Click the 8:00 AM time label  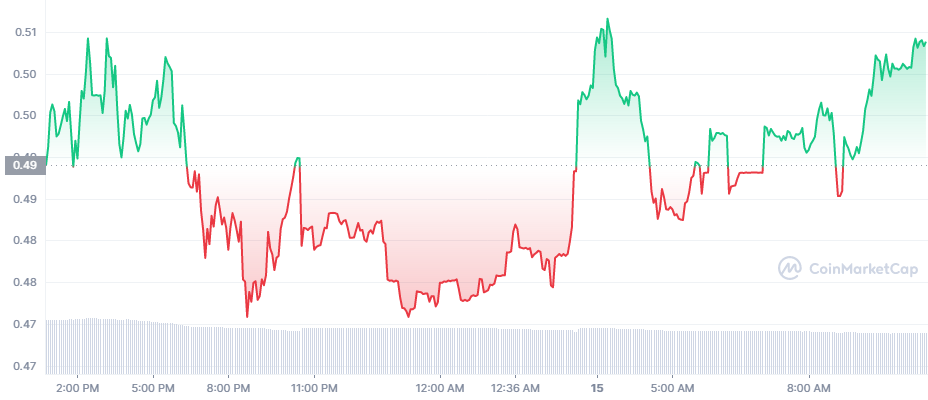point(808,387)
